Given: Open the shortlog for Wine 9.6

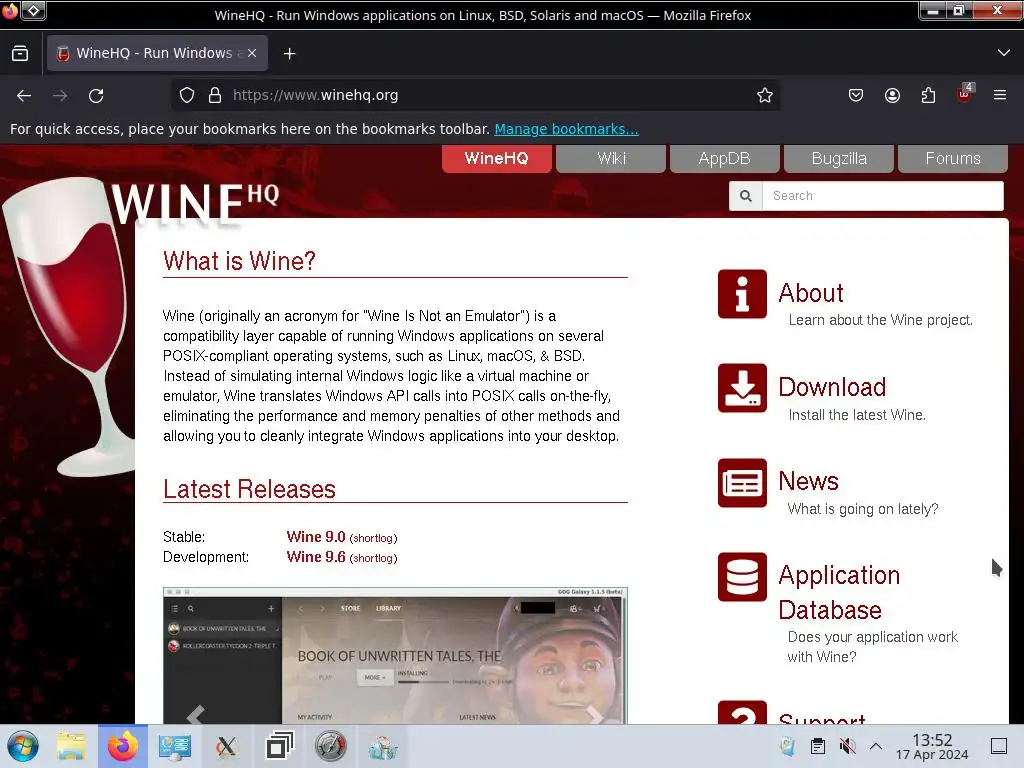Looking at the screenshot, I should pyautogui.click(x=374, y=558).
